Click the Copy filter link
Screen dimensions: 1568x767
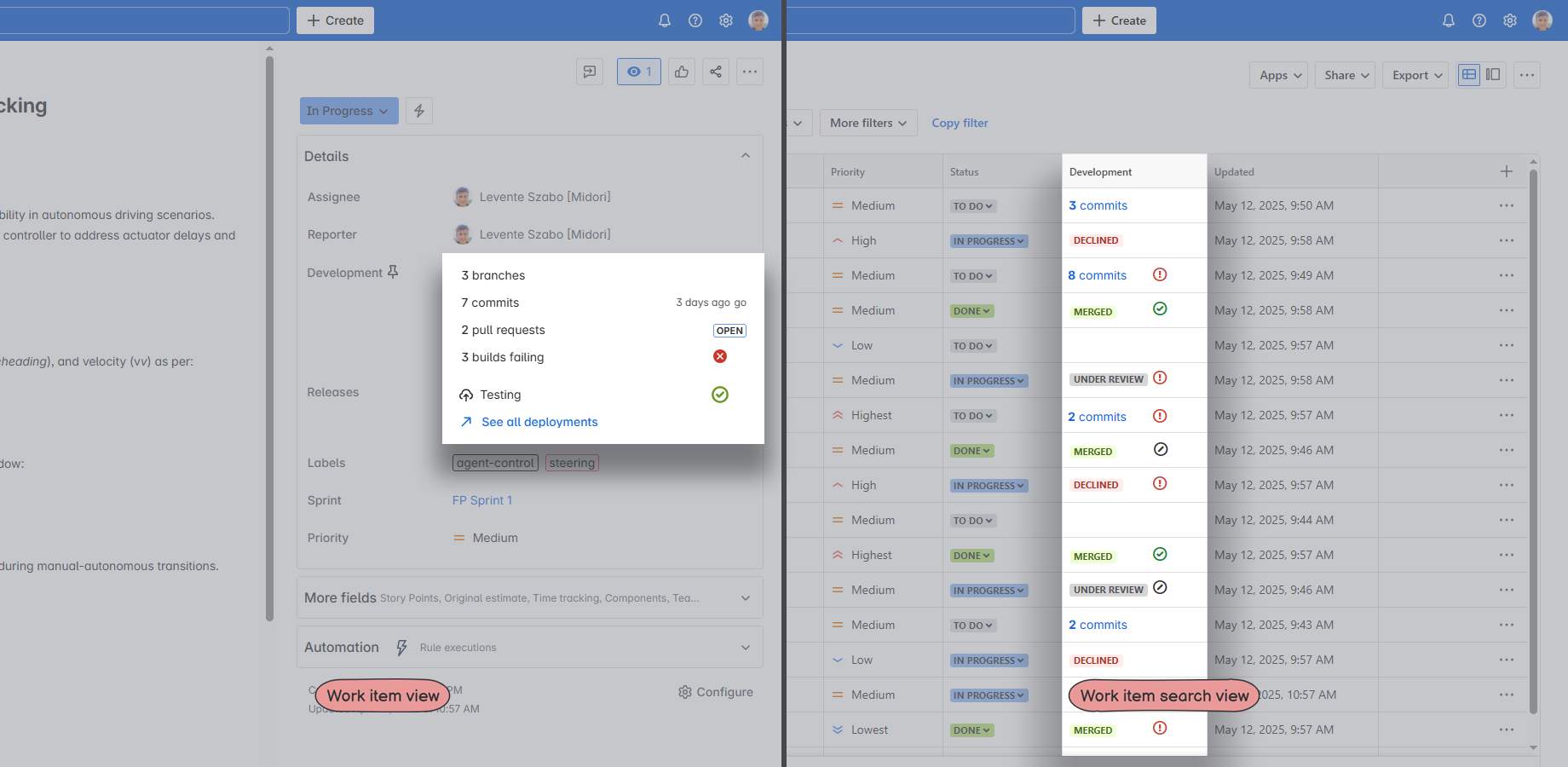pyautogui.click(x=960, y=123)
